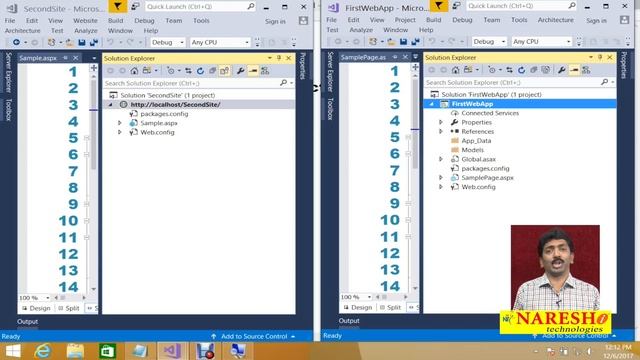This screenshot has width=640, height=360.
Task: Click notification flag in SecondSite title bar
Action: click(118, 7)
